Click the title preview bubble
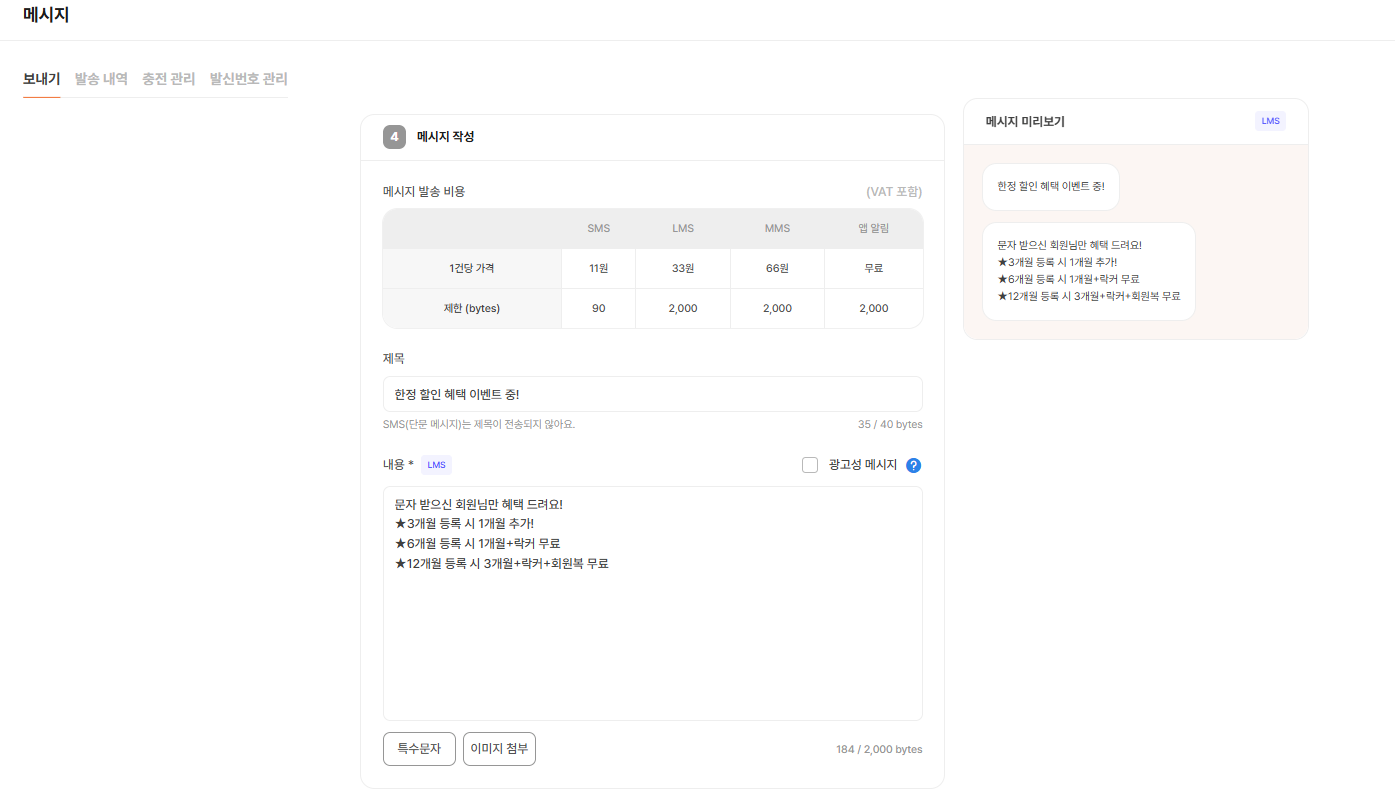 pyautogui.click(x=1050, y=187)
